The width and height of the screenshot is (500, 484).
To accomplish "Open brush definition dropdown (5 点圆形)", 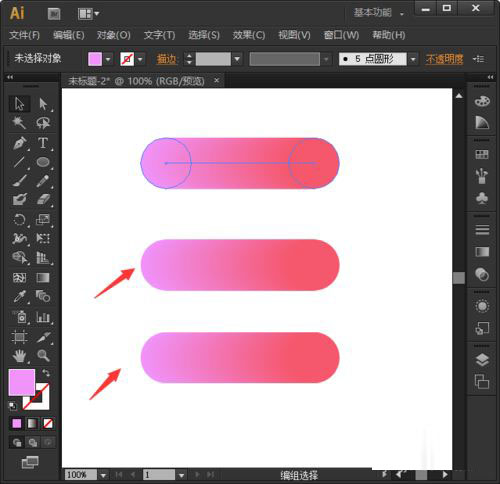I will (x=413, y=59).
